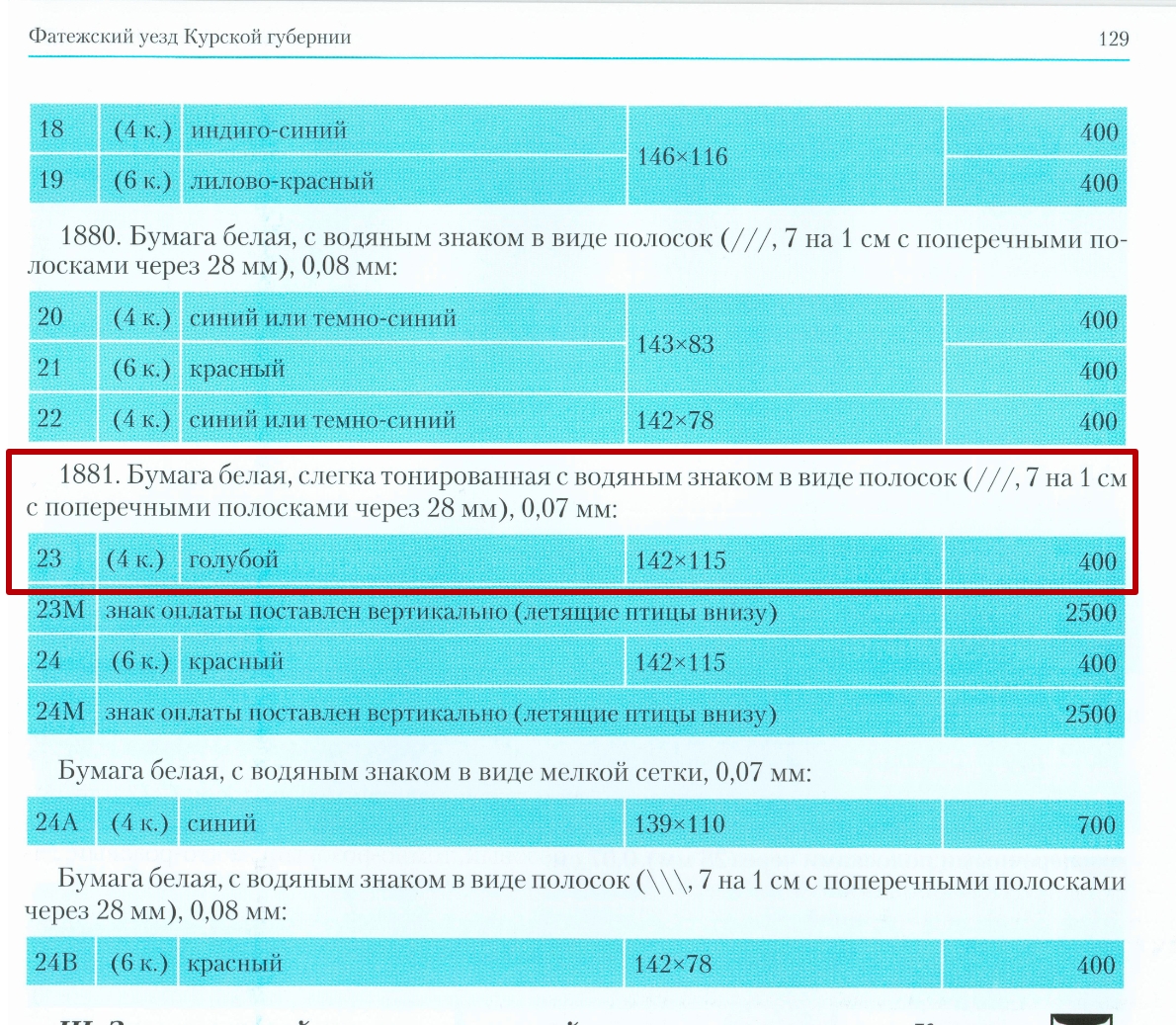Click price 700 in row 24A
The height and width of the screenshot is (1025, 1176).
click(1096, 824)
